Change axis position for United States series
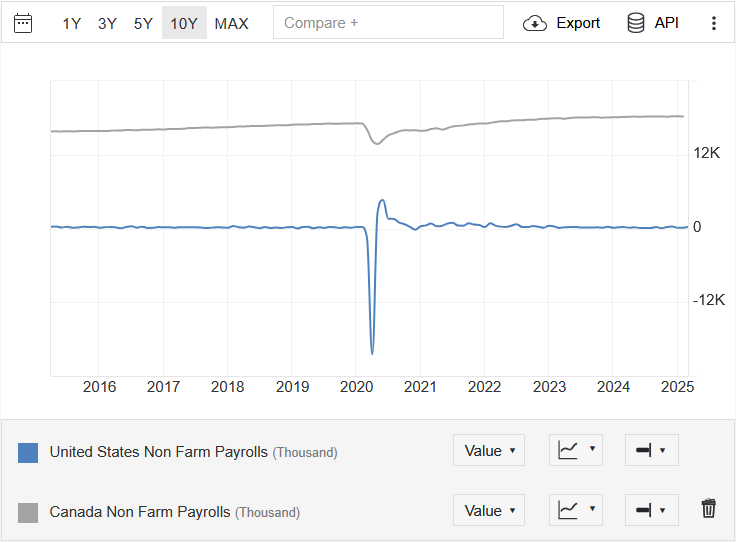The image size is (737, 543). [x=651, y=451]
